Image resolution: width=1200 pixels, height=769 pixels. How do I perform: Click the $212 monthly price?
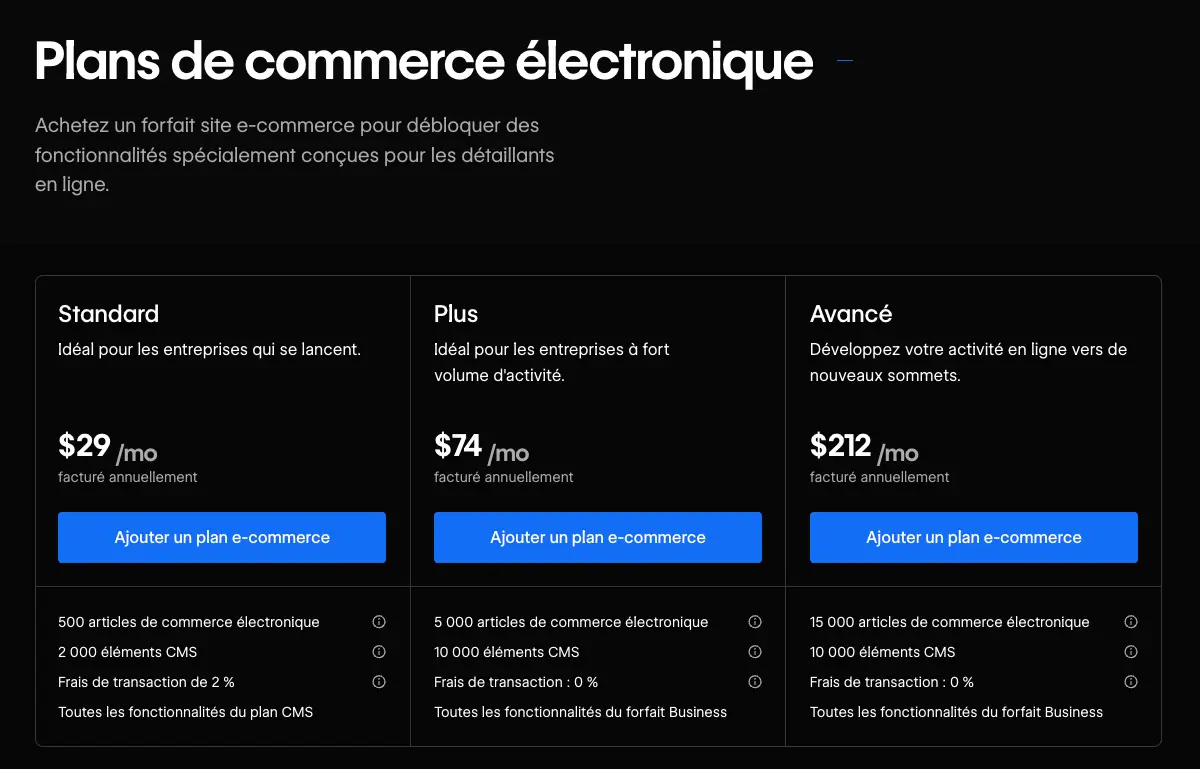(x=839, y=446)
